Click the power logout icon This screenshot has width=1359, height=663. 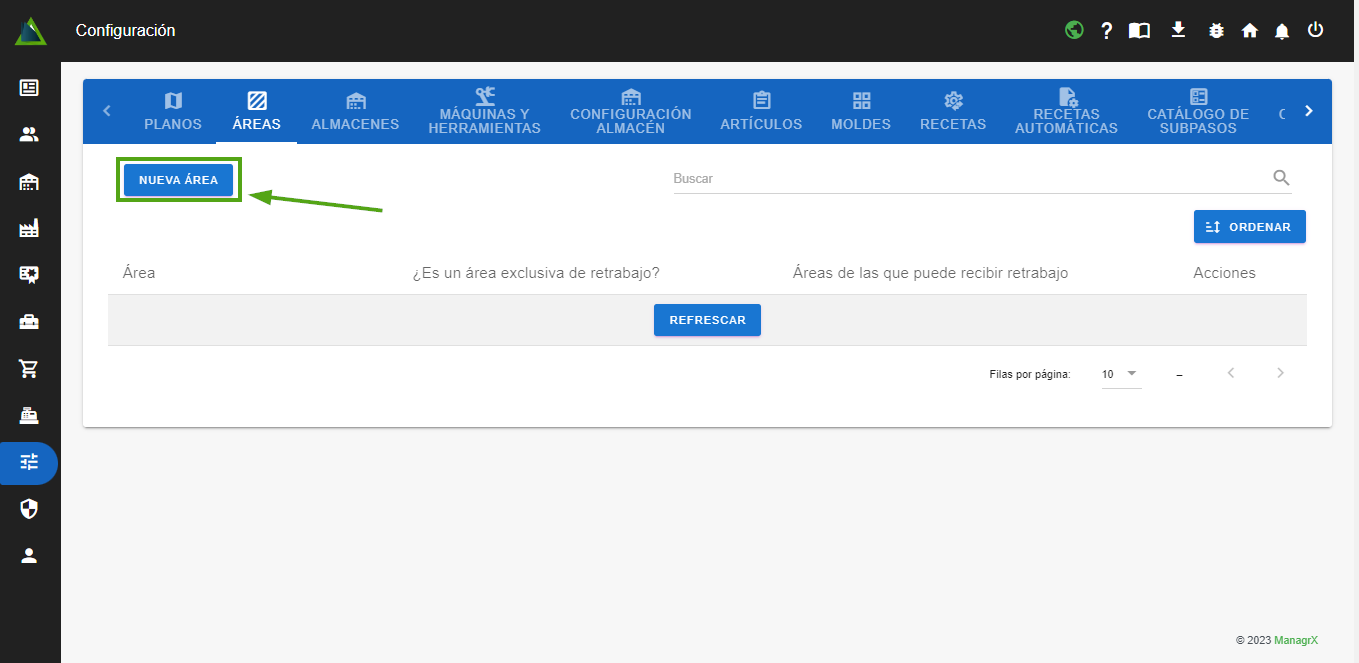(x=1315, y=30)
